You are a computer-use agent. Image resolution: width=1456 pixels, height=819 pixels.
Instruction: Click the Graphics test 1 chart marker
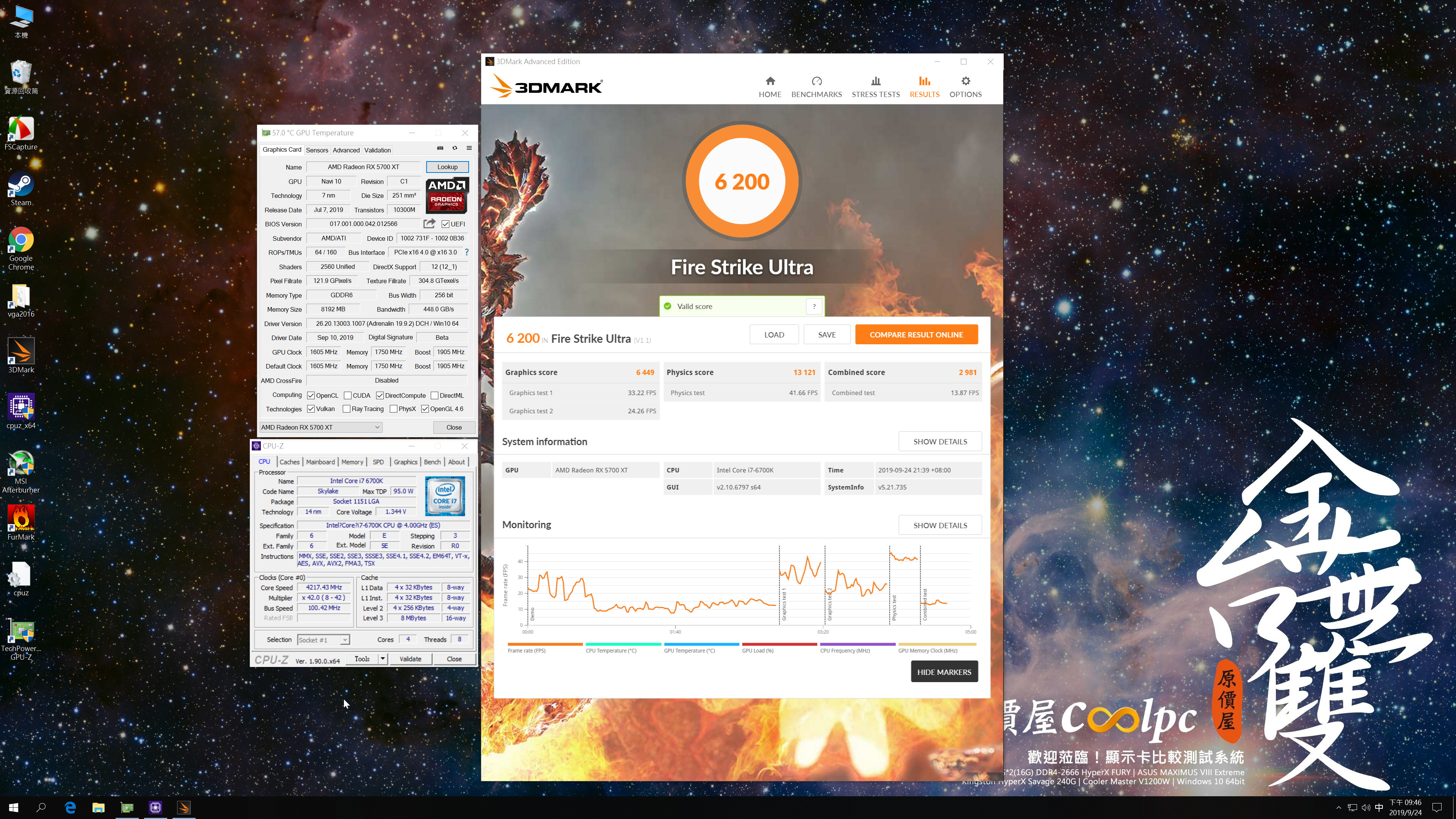[x=784, y=604]
